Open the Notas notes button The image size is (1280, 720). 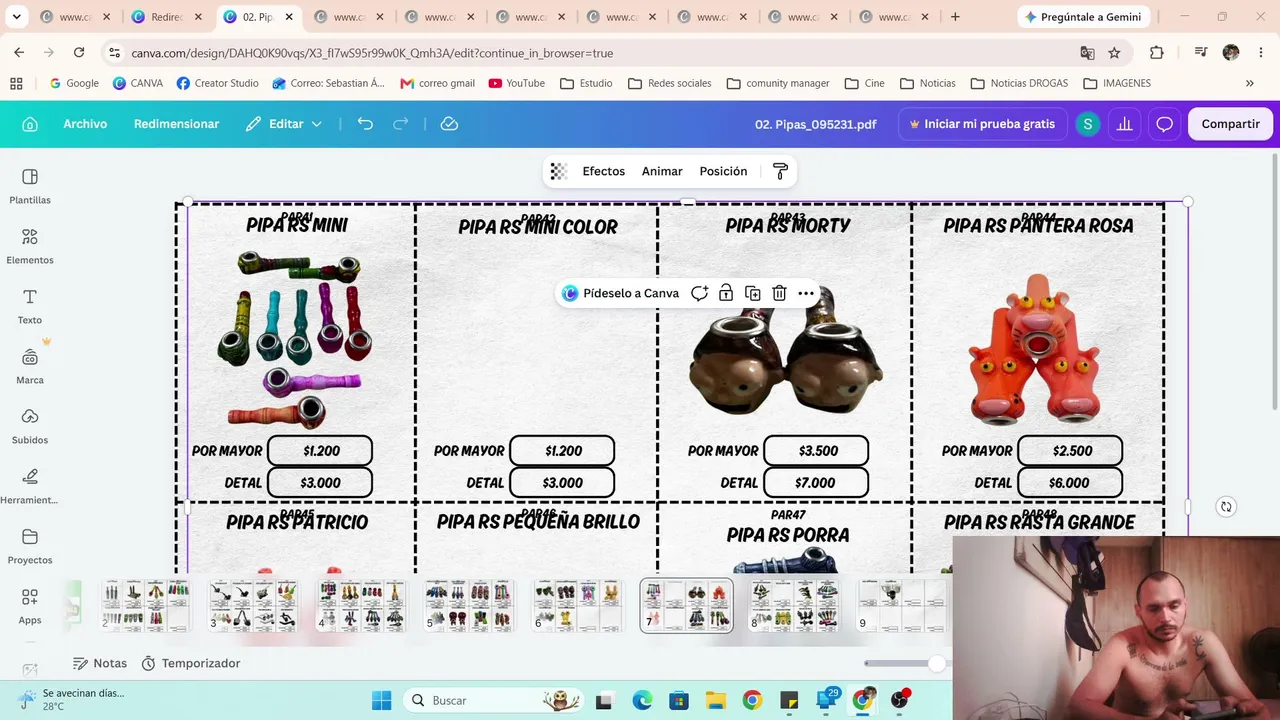click(100, 663)
